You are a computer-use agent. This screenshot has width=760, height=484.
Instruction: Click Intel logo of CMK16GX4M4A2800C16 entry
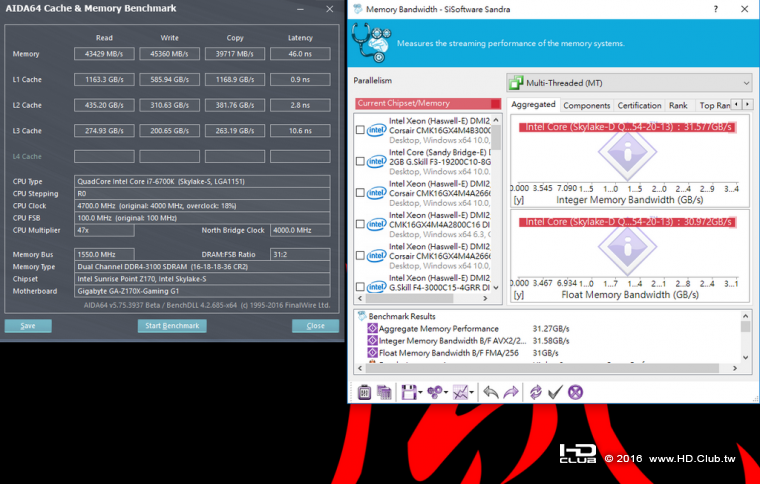click(377, 224)
